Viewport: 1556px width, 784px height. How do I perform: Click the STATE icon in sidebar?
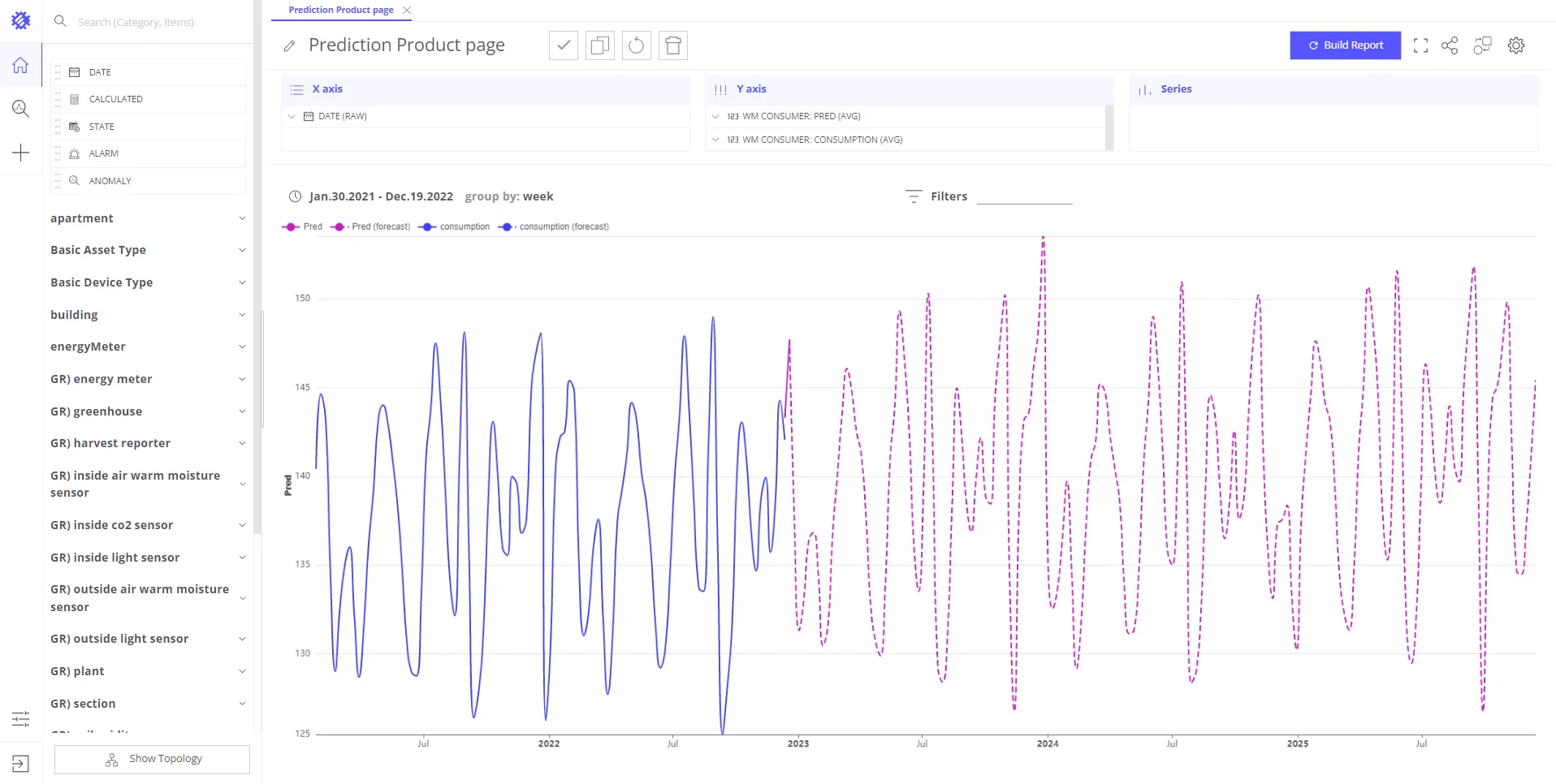[x=75, y=127]
